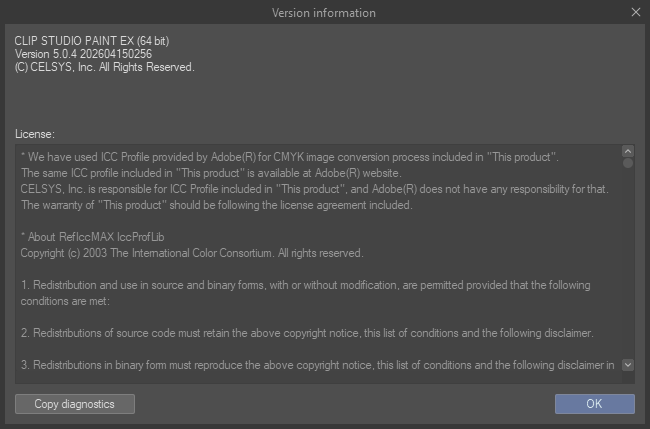Click license condition 2 about source code
This screenshot has width=650, height=429.
click(305, 333)
